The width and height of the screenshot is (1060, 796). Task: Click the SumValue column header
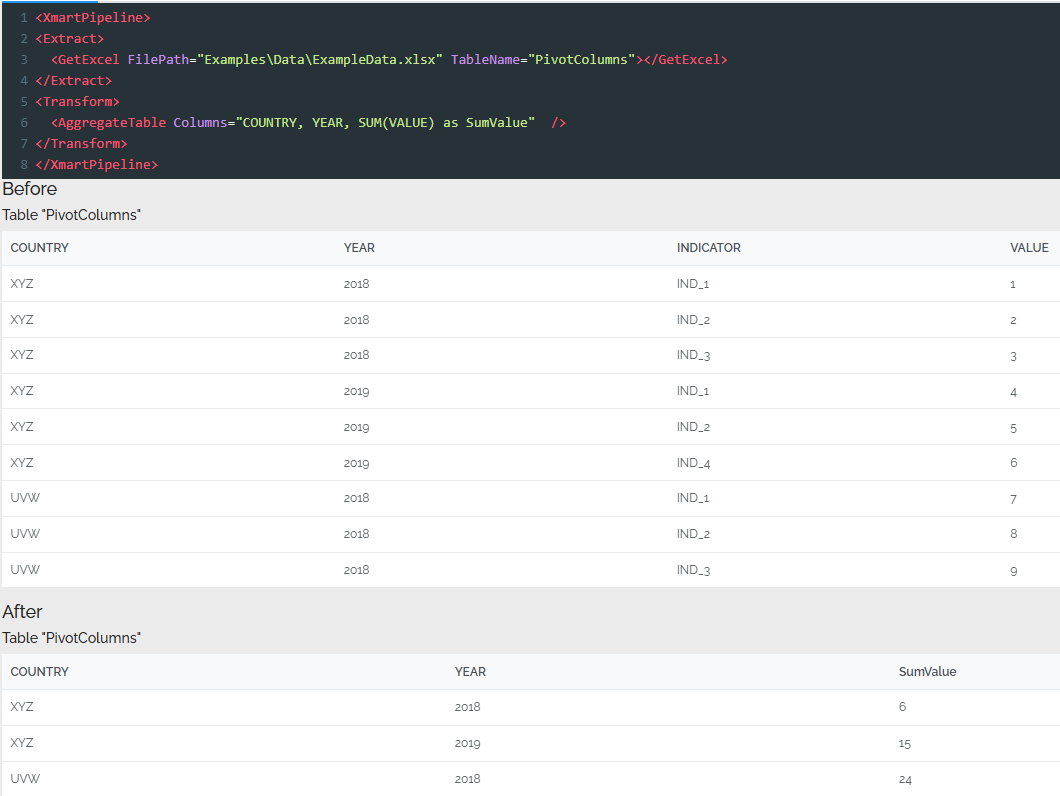pyautogui.click(x=927, y=672)
